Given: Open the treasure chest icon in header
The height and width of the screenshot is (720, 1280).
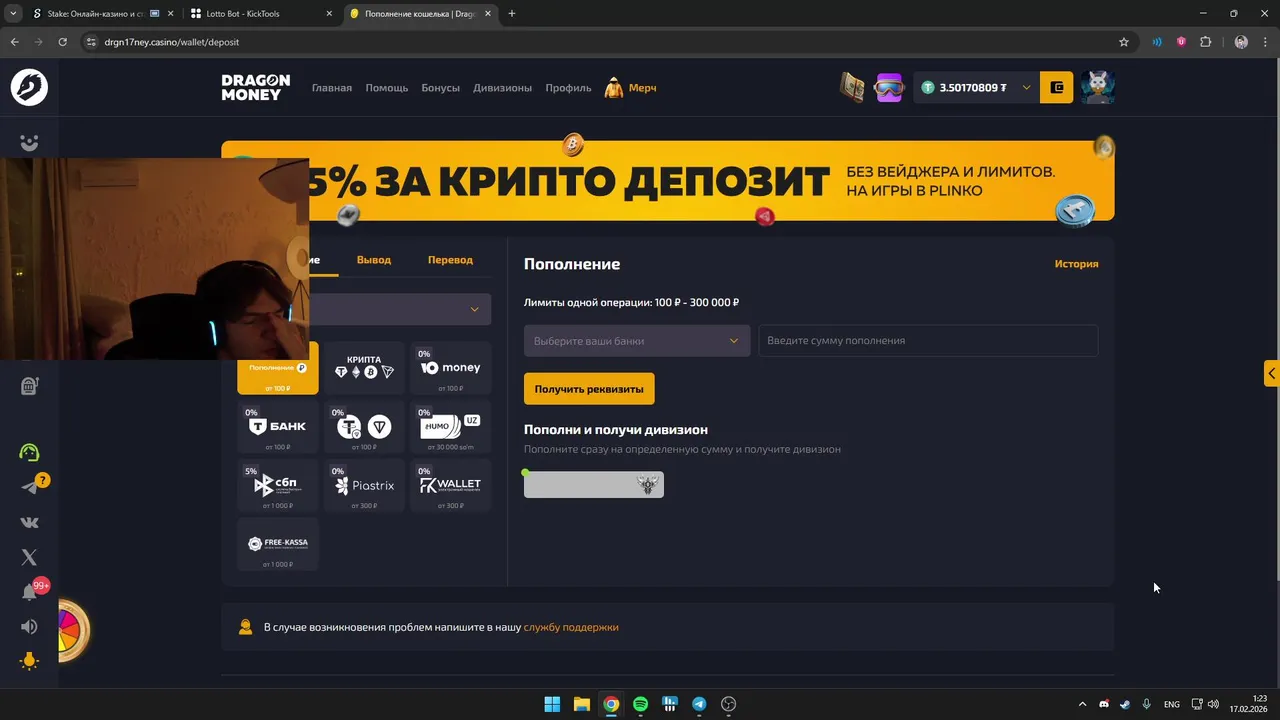Looking at the screenshot, I should (853, 87).
